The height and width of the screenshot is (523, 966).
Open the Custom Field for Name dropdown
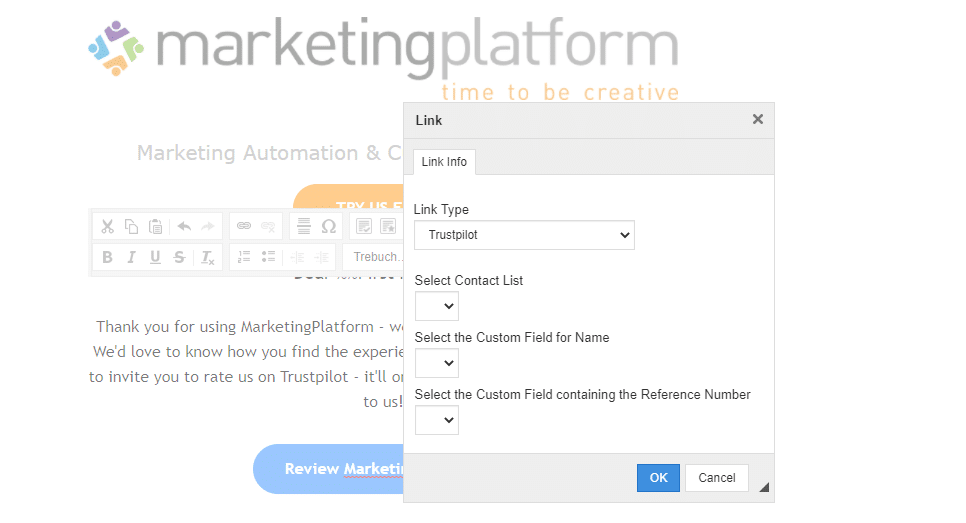coord(437,363)
